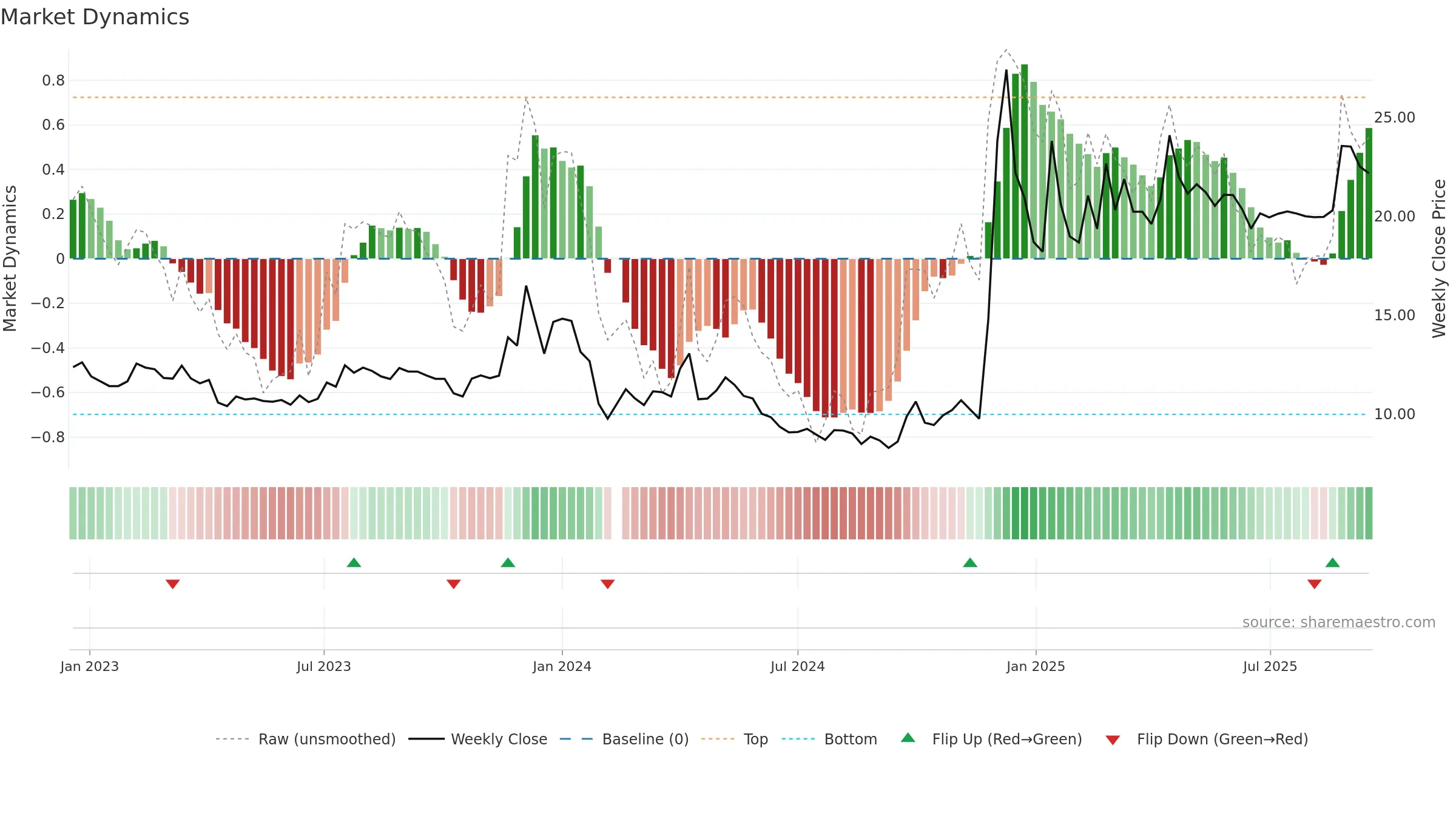This screenshot has height=819, width=1456.
Task: Click the 15.00 right axis price label
Action: (1395, 315)
